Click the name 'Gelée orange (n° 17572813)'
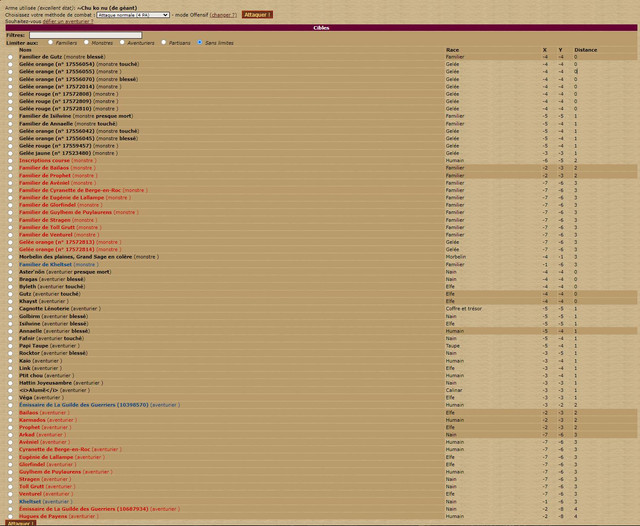The width and height of the screenshot is (640, 526). point(57,242)
